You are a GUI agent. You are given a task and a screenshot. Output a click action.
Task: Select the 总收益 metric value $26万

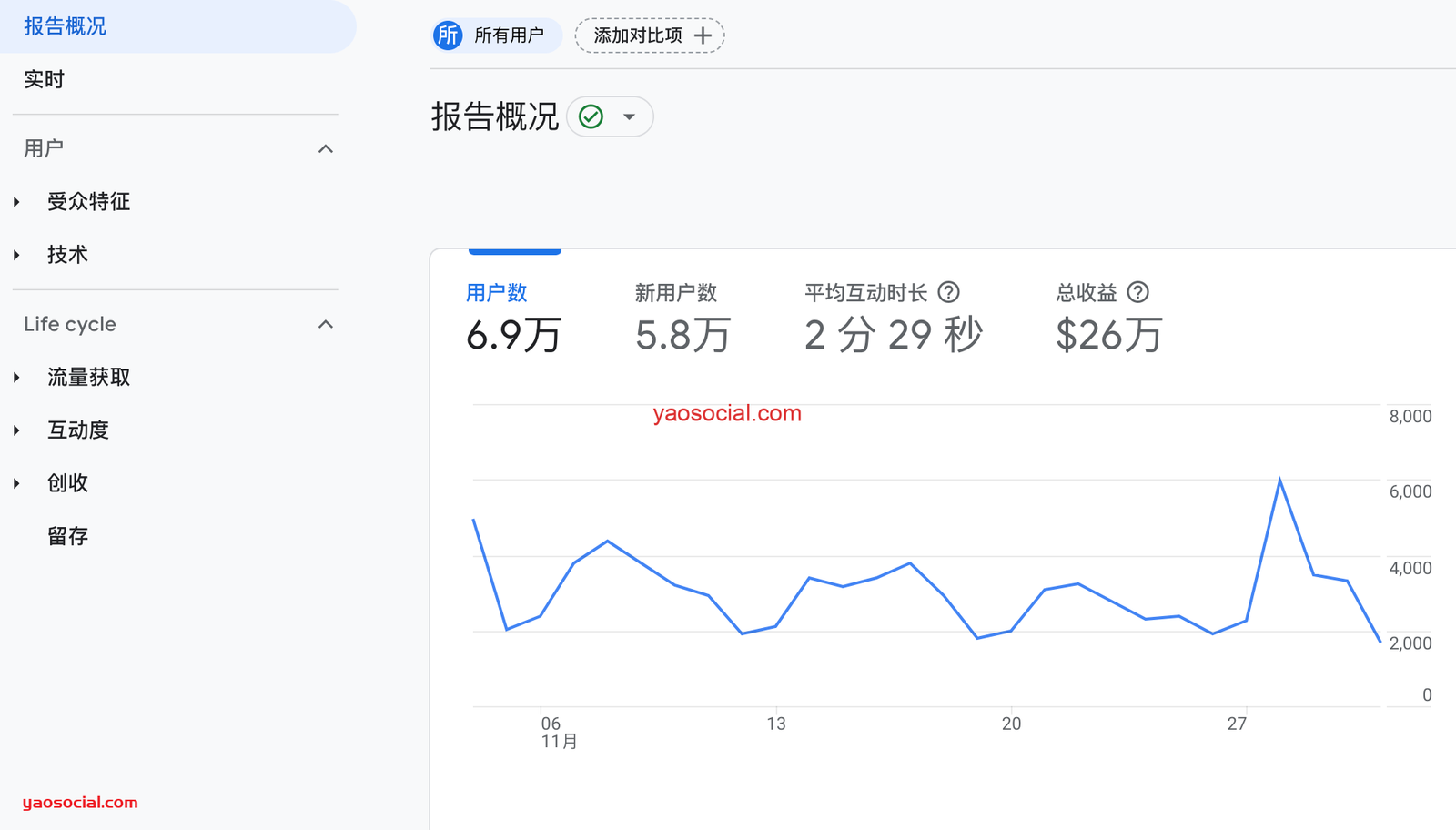click(x=1108, y=335)
